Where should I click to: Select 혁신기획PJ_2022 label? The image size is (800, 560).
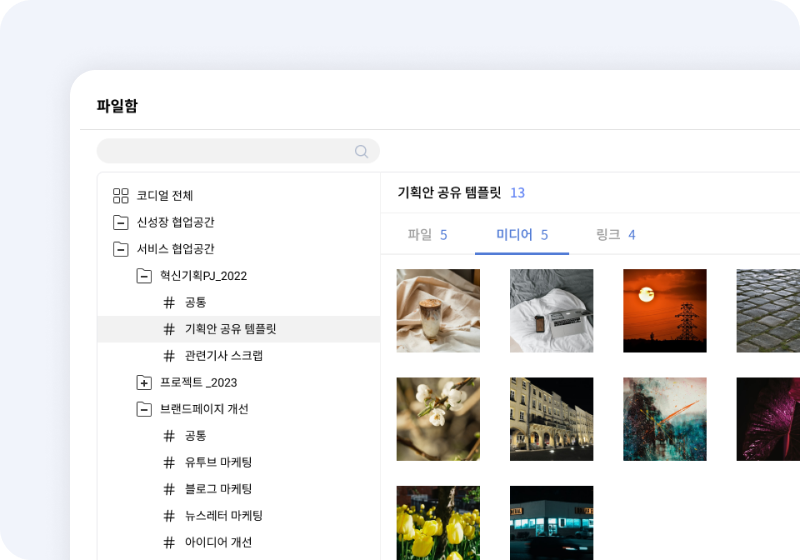point(204,276)
